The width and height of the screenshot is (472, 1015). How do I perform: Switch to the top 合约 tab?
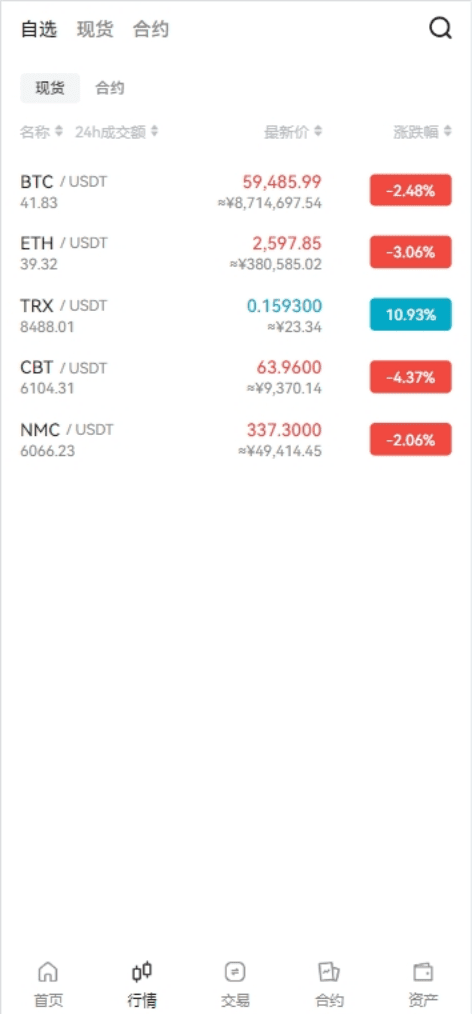[x=151, y=29]
